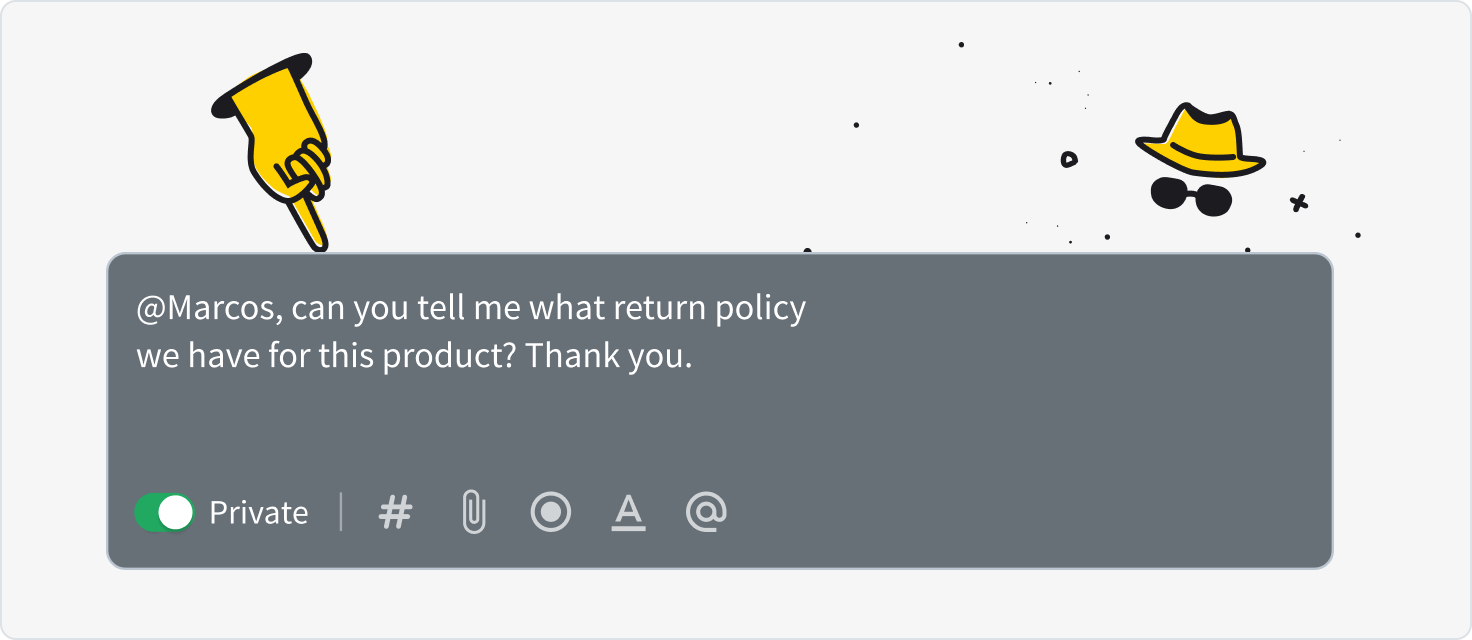Place cursor after "Thank you." text
This screenshot has width=1472, height=640.
pyautogui.click(x=693, y=357)
